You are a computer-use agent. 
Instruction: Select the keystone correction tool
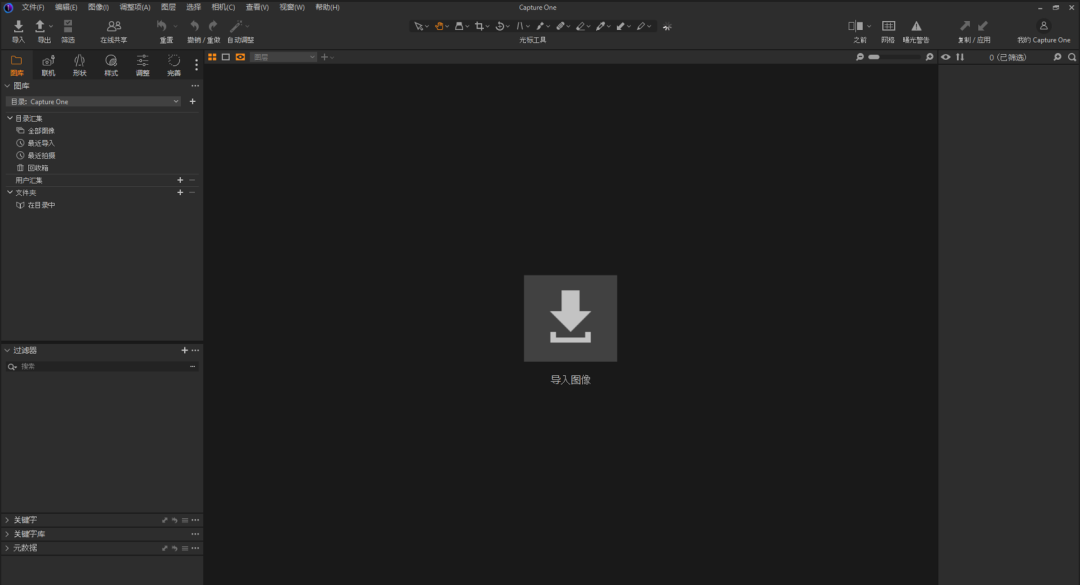520,26
